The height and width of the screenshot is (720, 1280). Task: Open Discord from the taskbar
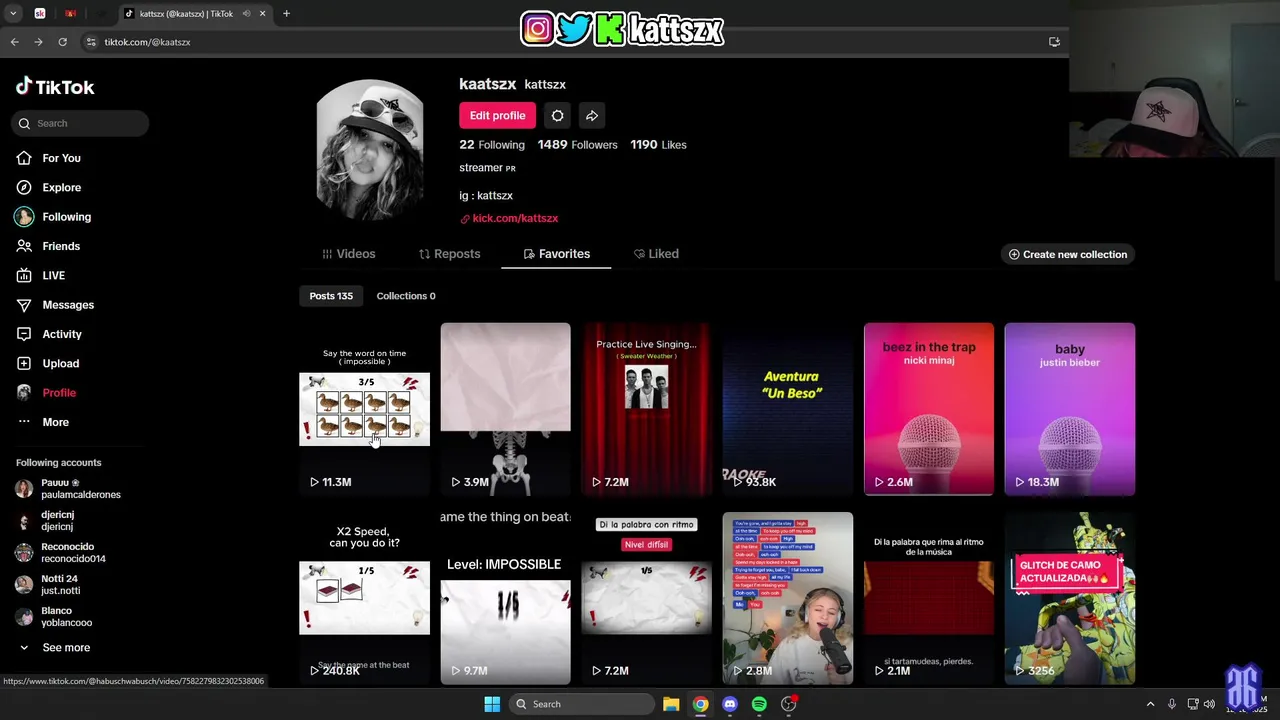point(730,704)
